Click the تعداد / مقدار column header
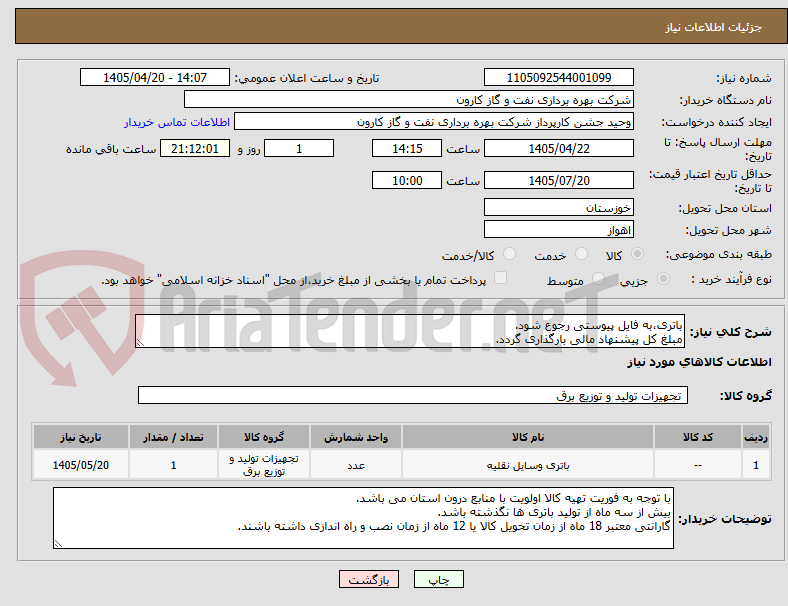788x606 pixels. [x=173, y=437]
